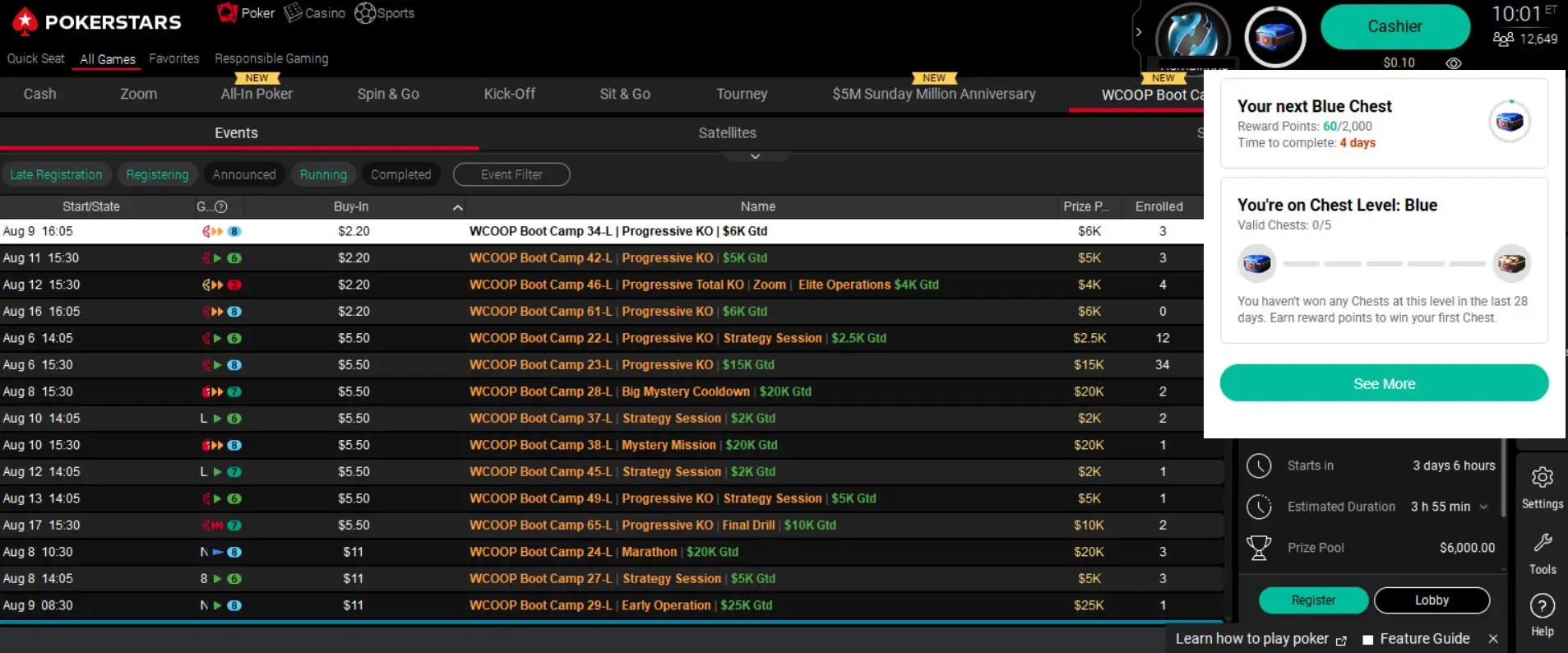The image size is (1568, 653).
Task: Click the Cashier button
Action: pos(1395,27)
